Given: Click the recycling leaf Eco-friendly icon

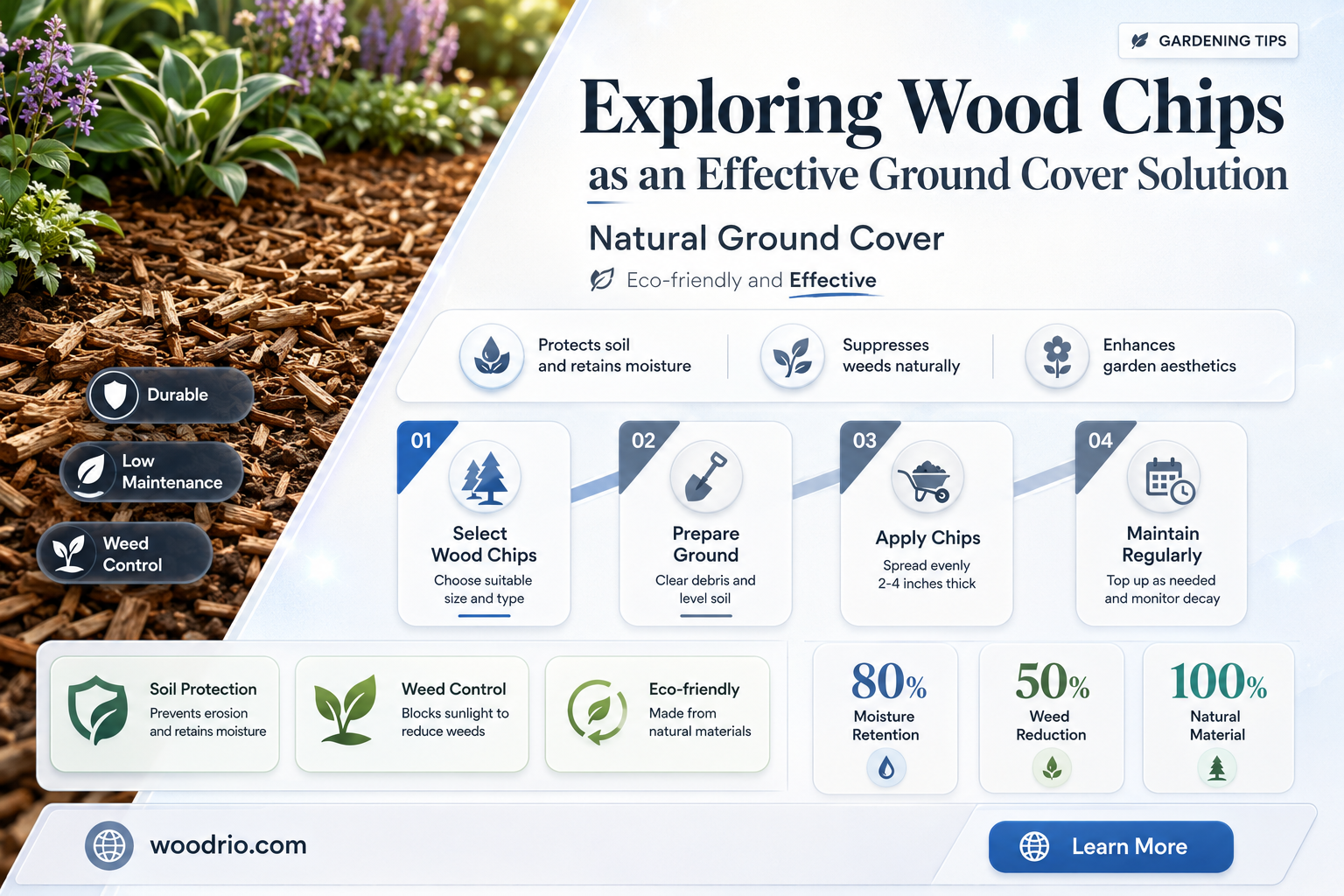Looking at the screenshot, I should click(x=597, y=711).
